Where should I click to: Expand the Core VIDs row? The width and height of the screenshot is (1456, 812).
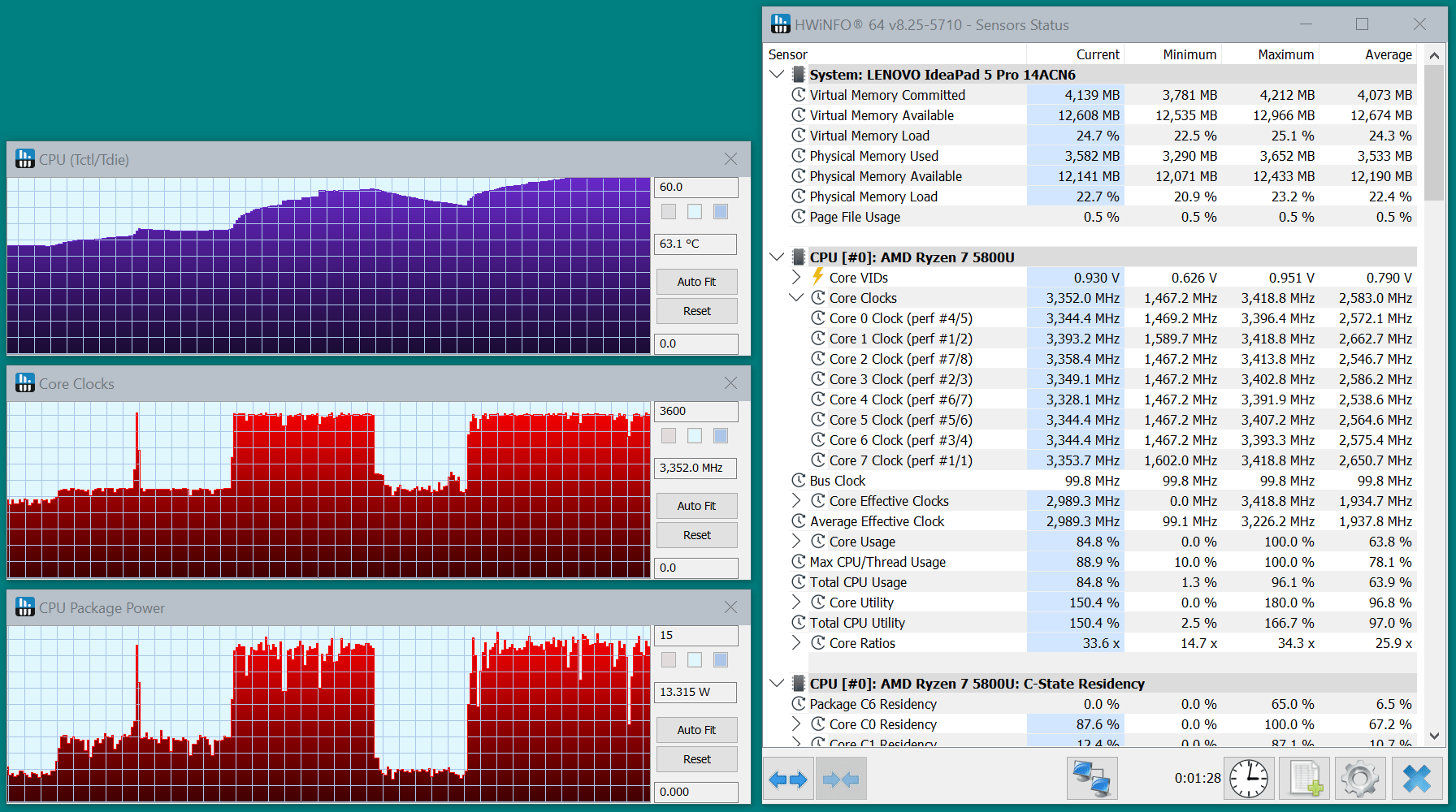796,277
